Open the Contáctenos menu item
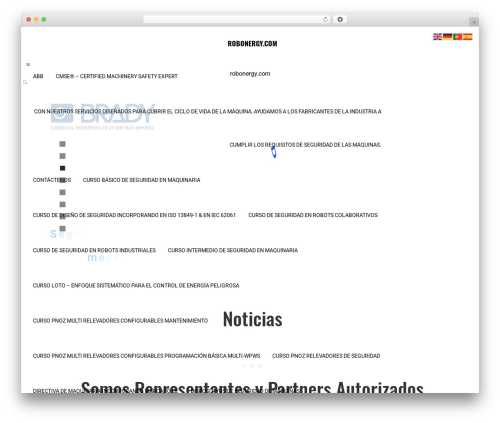The image size is (500, 423). (x=52, y=180)
